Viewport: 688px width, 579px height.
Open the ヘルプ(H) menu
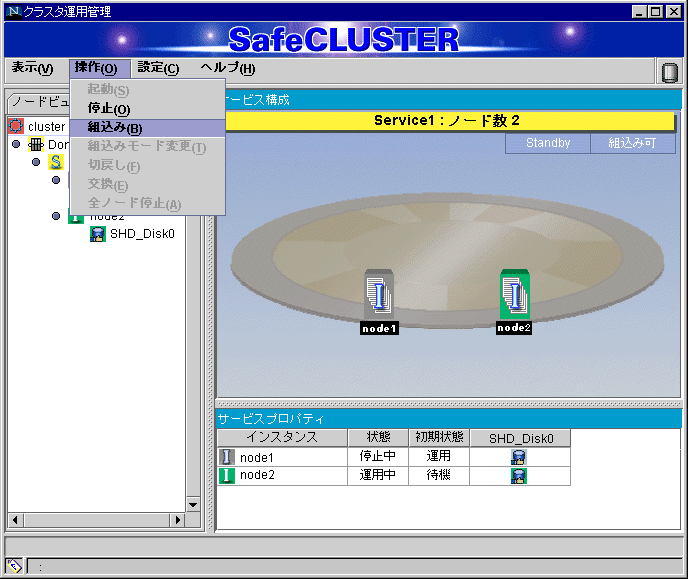227,68
